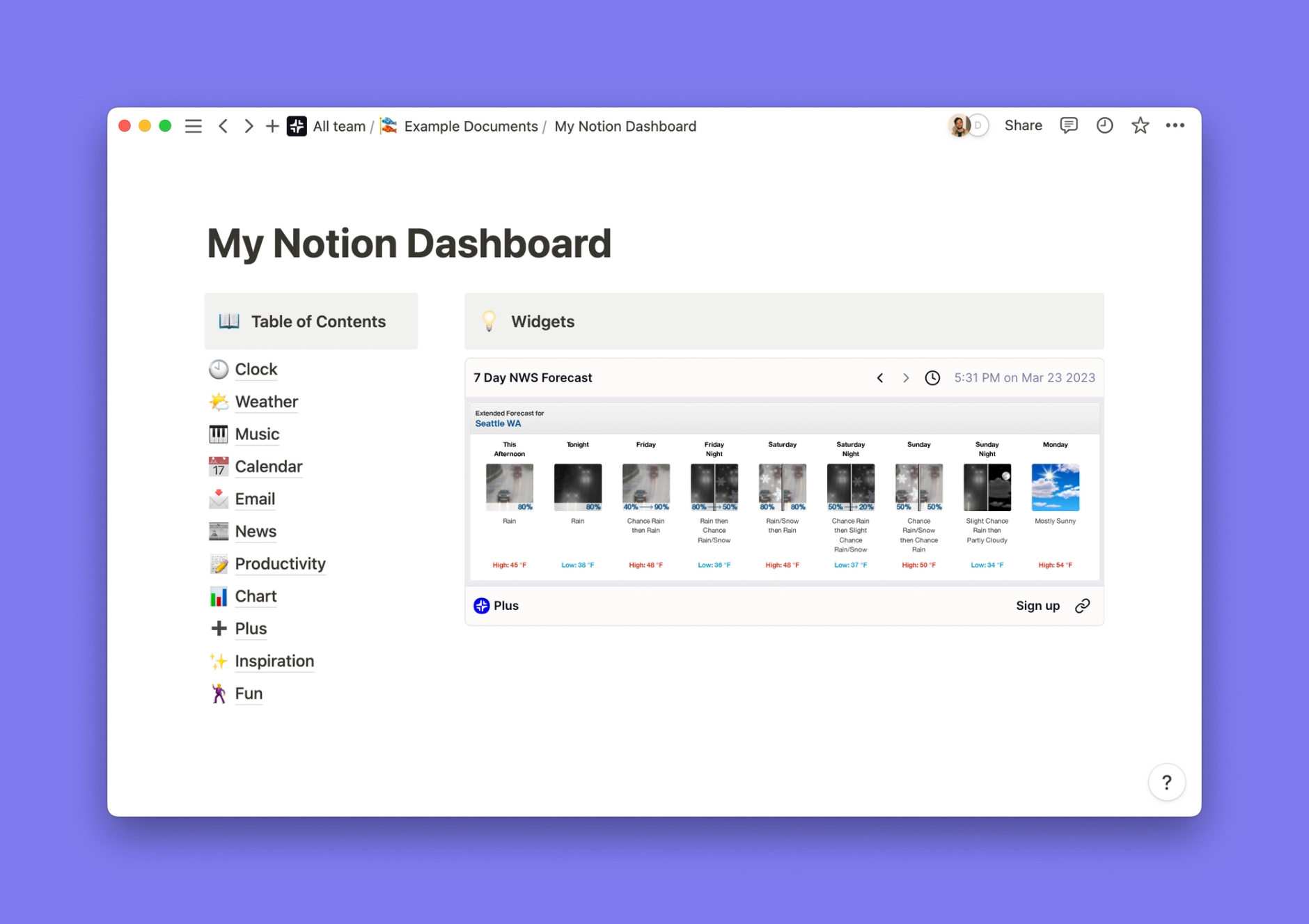Click the Monday Mostly Sunny image
The image size is (1309, 924).
[1056, 487]
